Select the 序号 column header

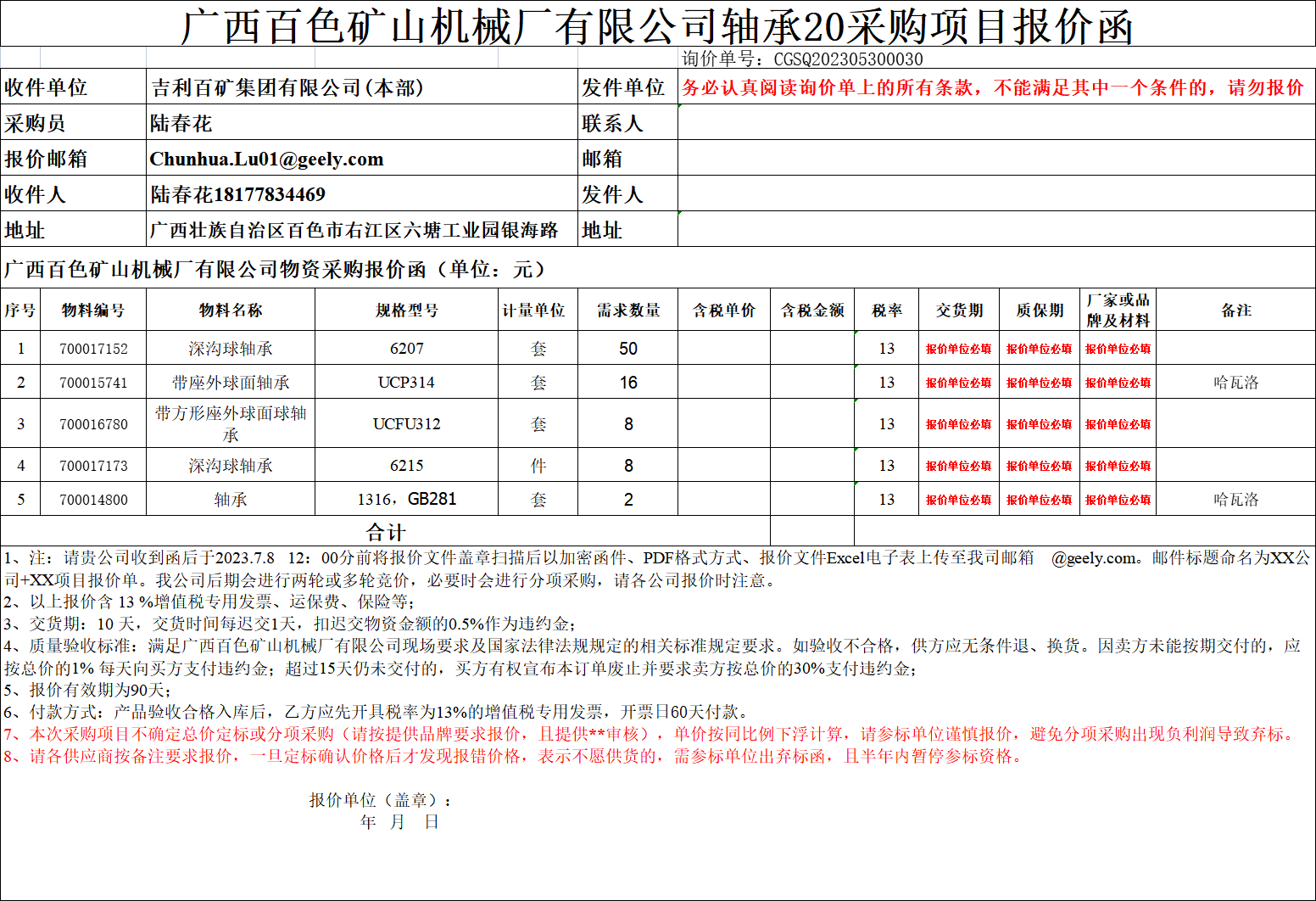(x=20, y=311)
